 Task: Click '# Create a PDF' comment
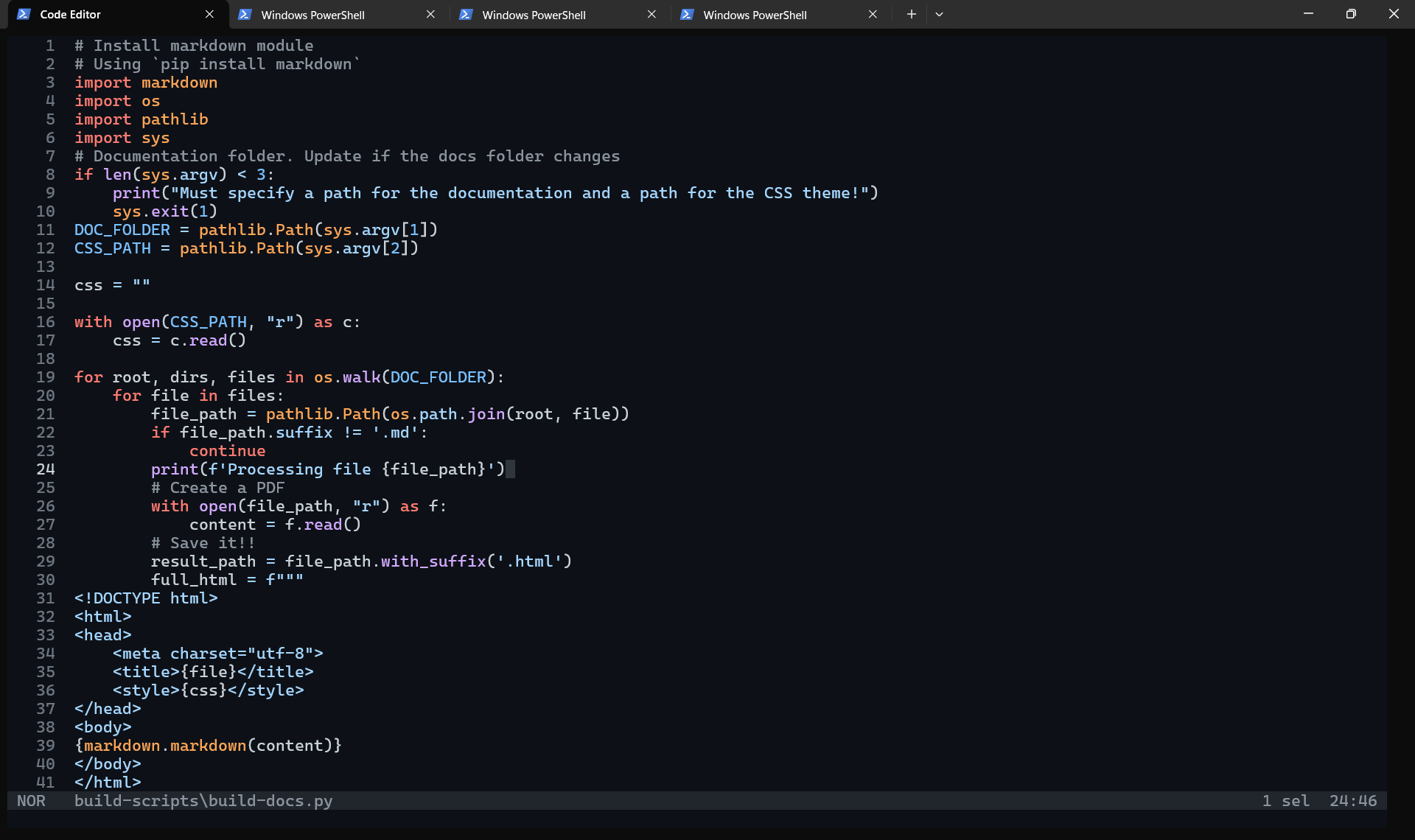[x=217, y=488]
